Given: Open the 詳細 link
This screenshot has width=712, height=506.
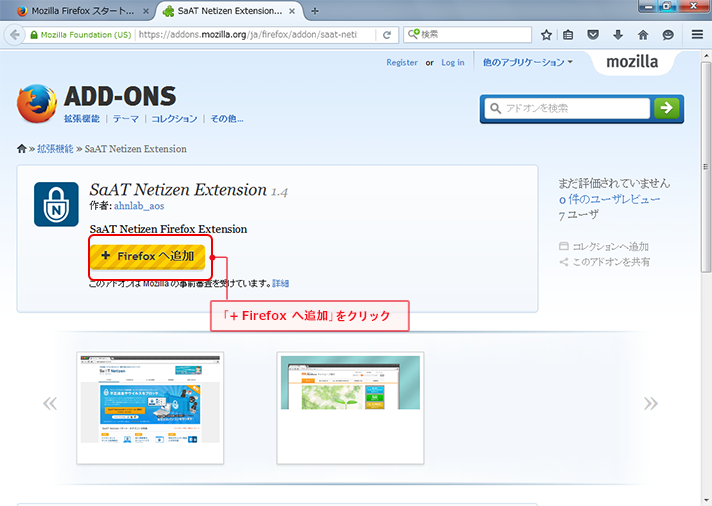Looking at the screenshot, I should (281, 283).
